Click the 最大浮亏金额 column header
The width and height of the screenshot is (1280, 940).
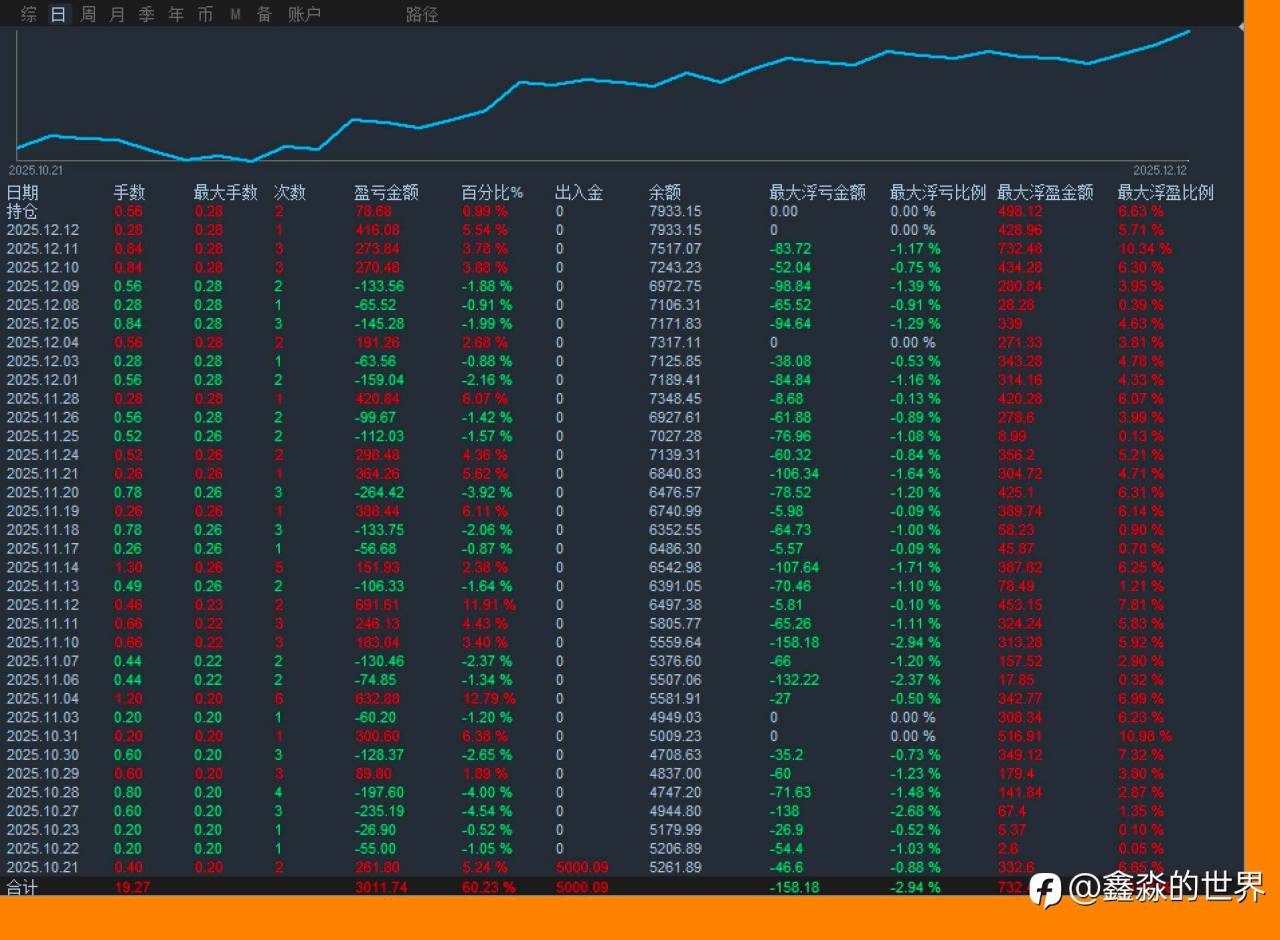point(817,192)
